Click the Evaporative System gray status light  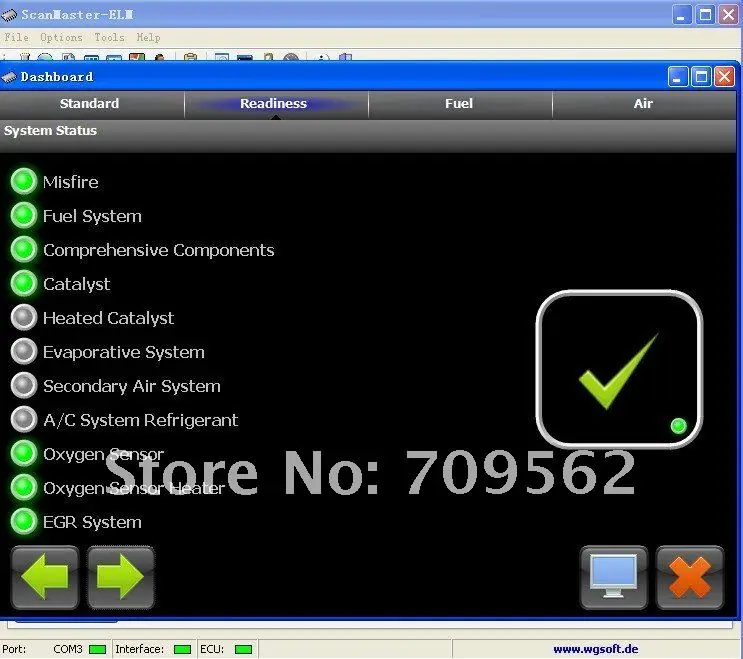[24, 351]
